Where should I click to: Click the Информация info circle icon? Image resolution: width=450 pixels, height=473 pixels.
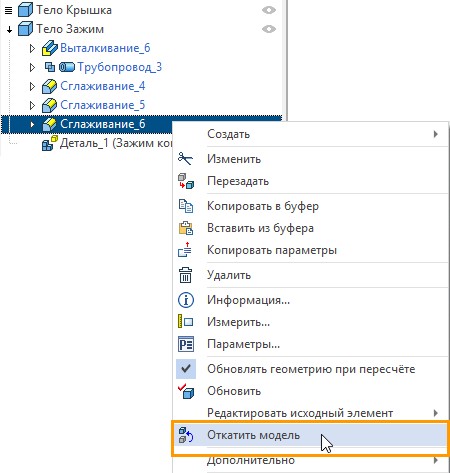point(186,300)
